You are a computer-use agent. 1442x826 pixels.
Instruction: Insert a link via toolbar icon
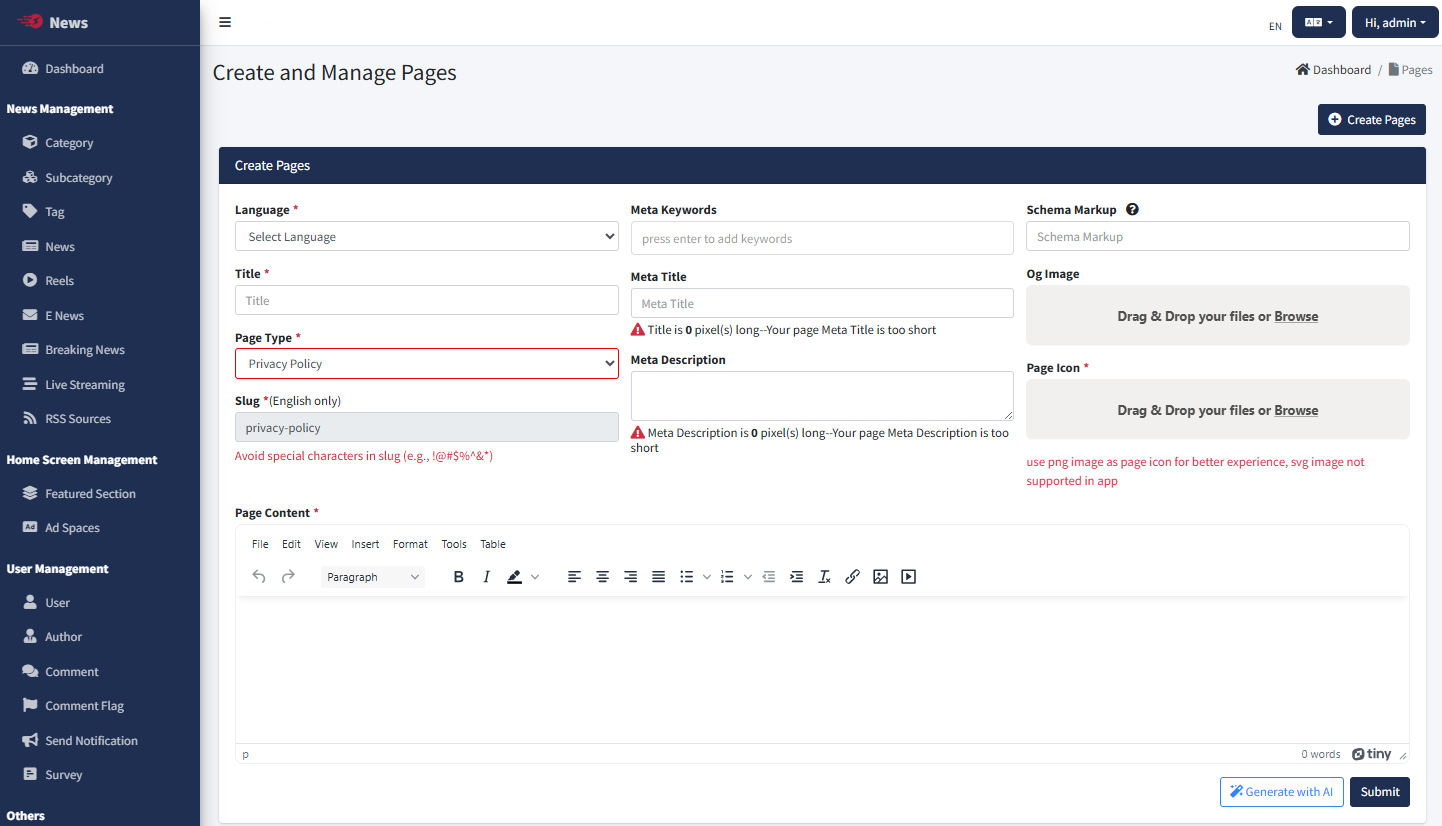[852, 577]
